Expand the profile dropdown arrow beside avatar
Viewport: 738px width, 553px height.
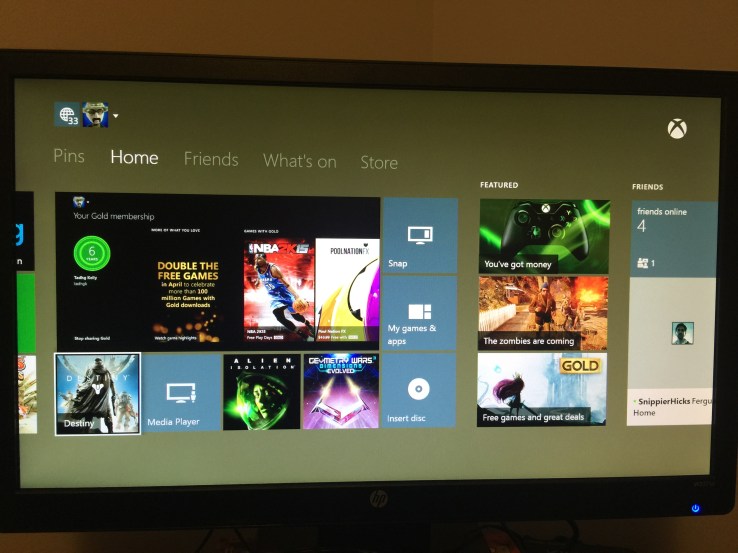[116, 115]
